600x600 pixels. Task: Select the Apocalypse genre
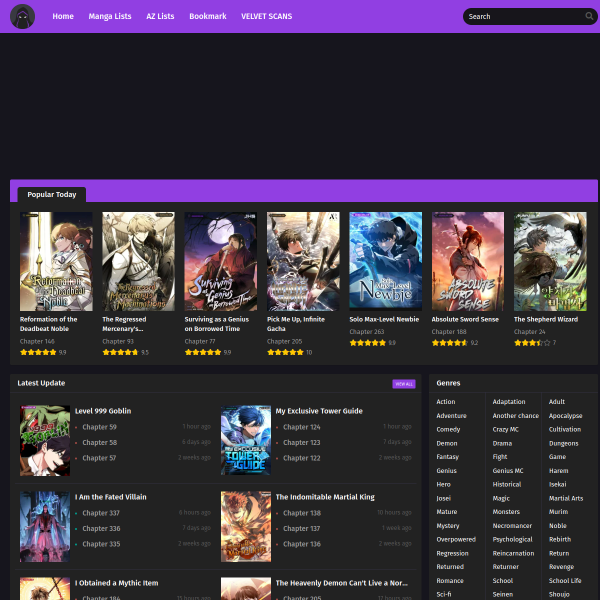tap(566, 416)
